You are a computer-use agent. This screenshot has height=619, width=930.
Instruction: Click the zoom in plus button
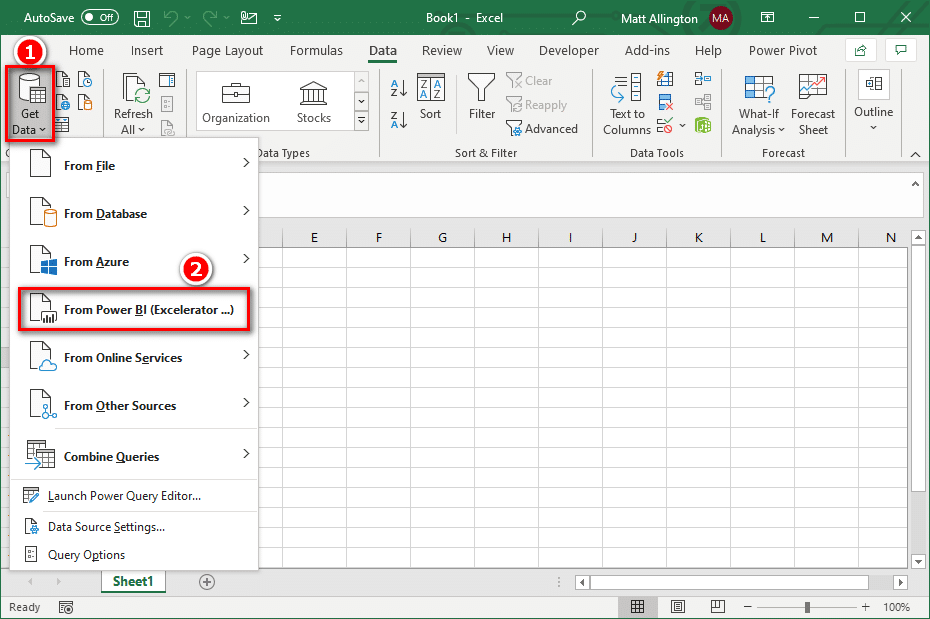click(x=866, y=607)
